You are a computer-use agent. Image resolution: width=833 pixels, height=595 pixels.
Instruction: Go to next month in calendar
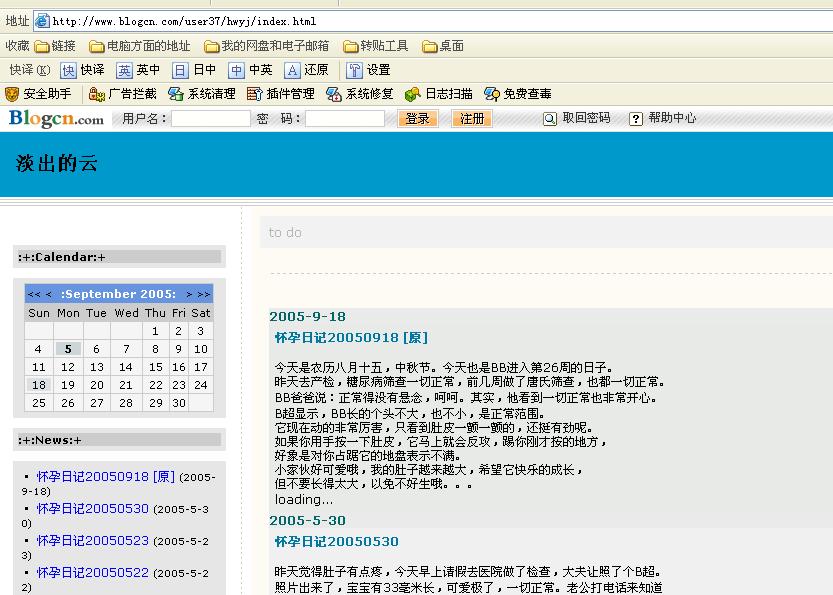(x=189, y=294)
